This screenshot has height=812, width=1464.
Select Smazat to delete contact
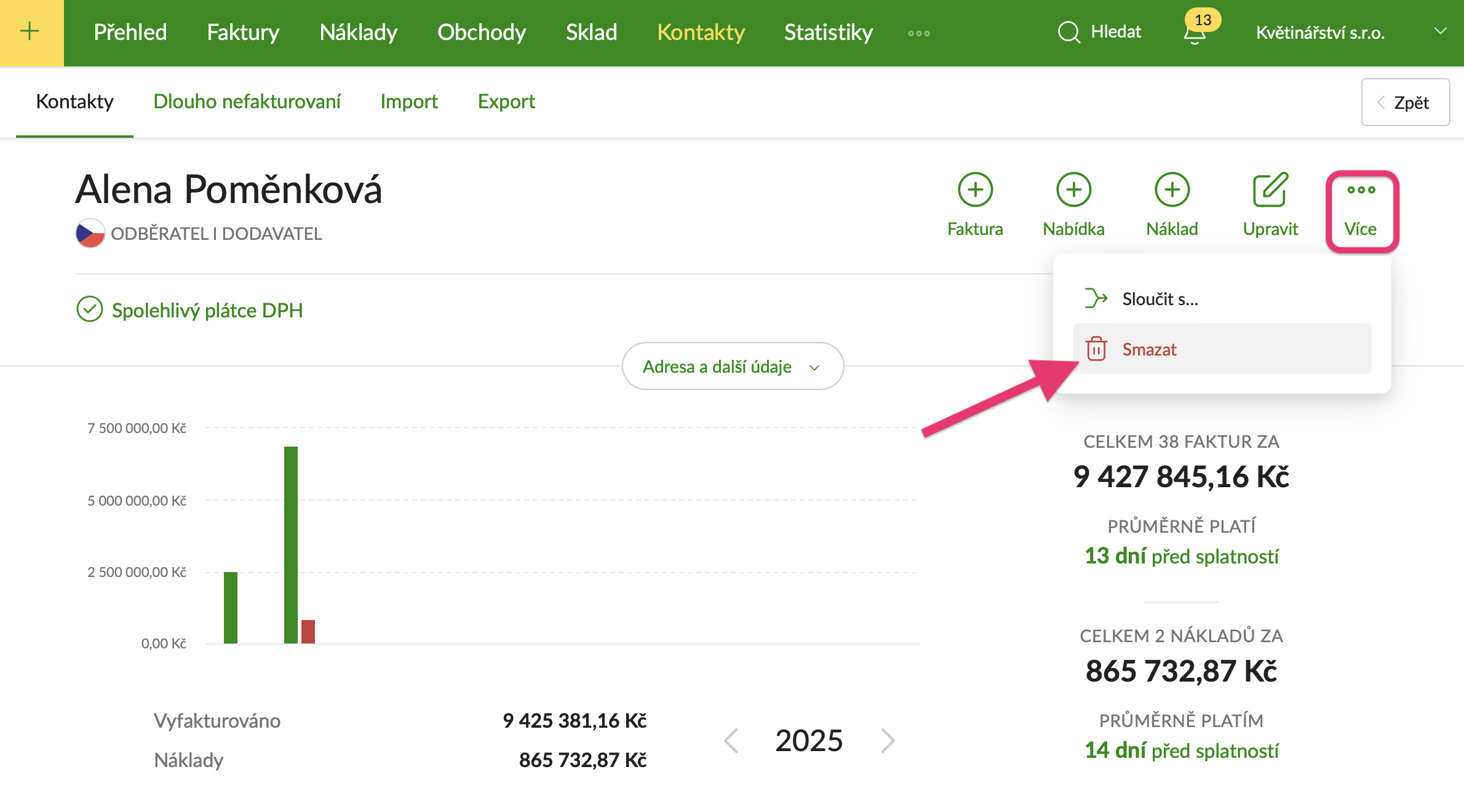pyautogui.click(x=1222, y=349)
